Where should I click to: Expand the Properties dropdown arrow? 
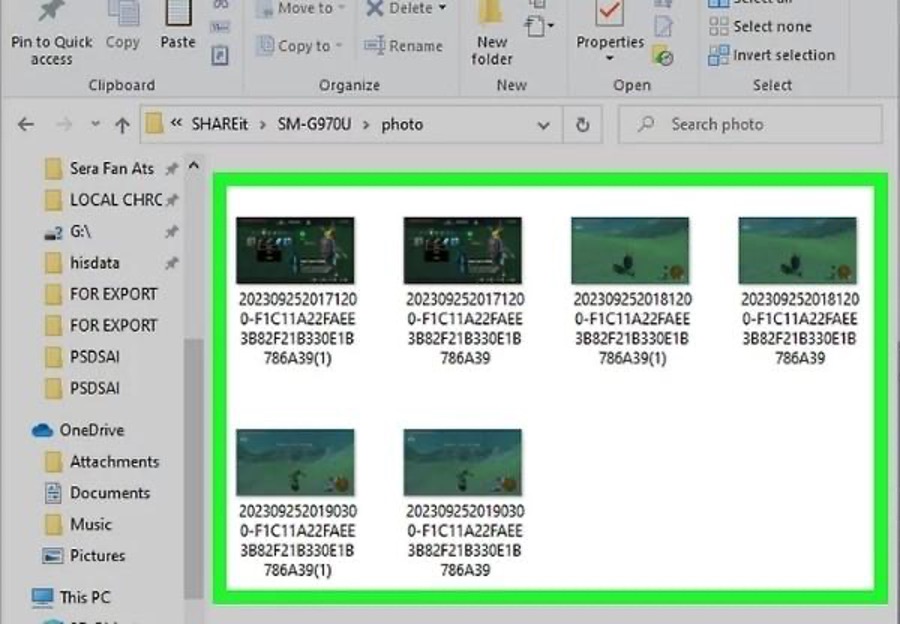pos(610,58)
